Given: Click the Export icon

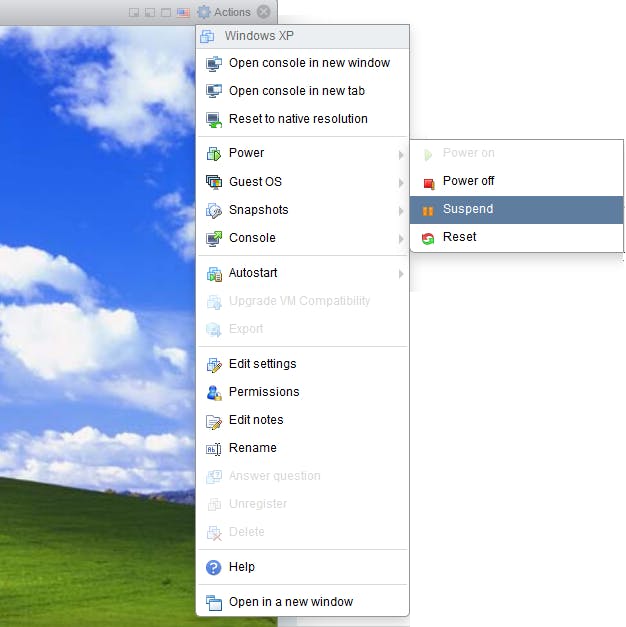Looking at the screenshot, I should tap(214, 330).
